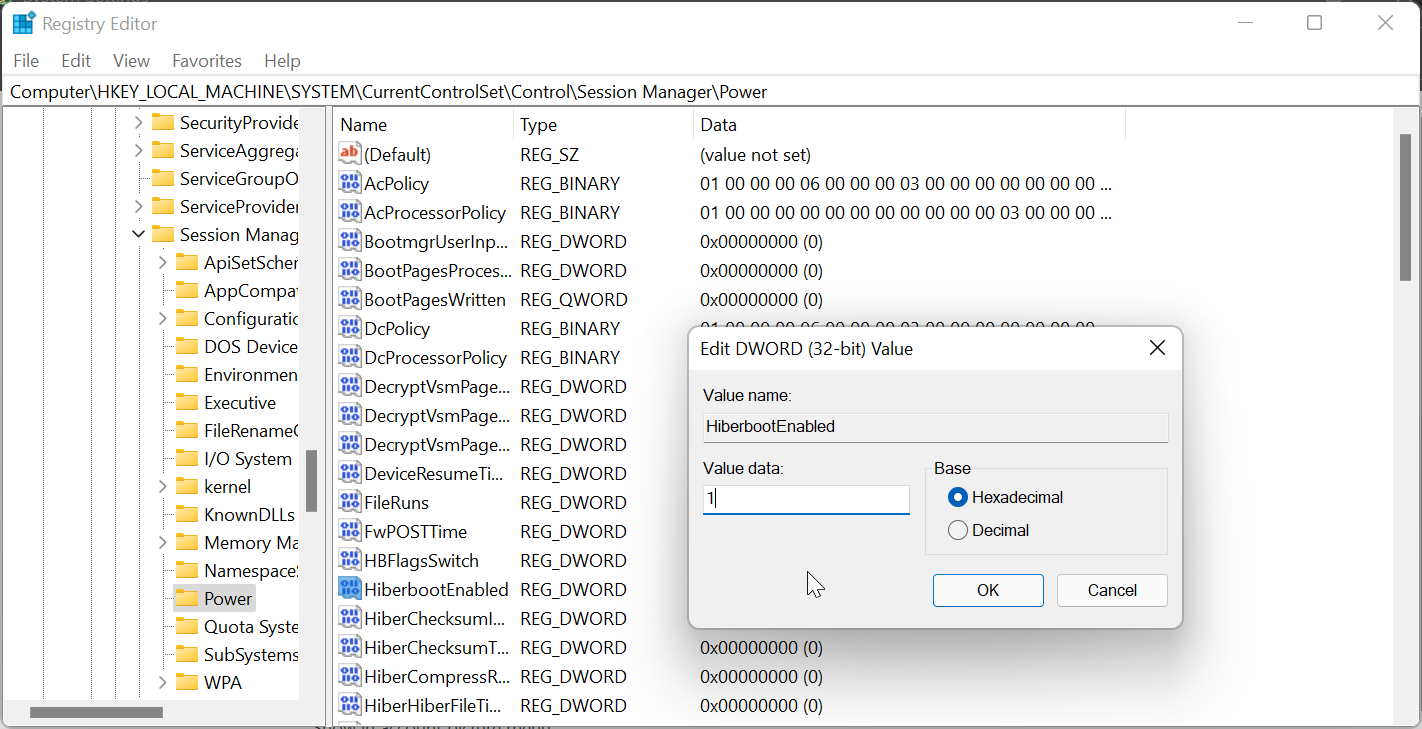
Task: Click the icon next to HiberbootEnabled
Action: click(x=350, y=589)
